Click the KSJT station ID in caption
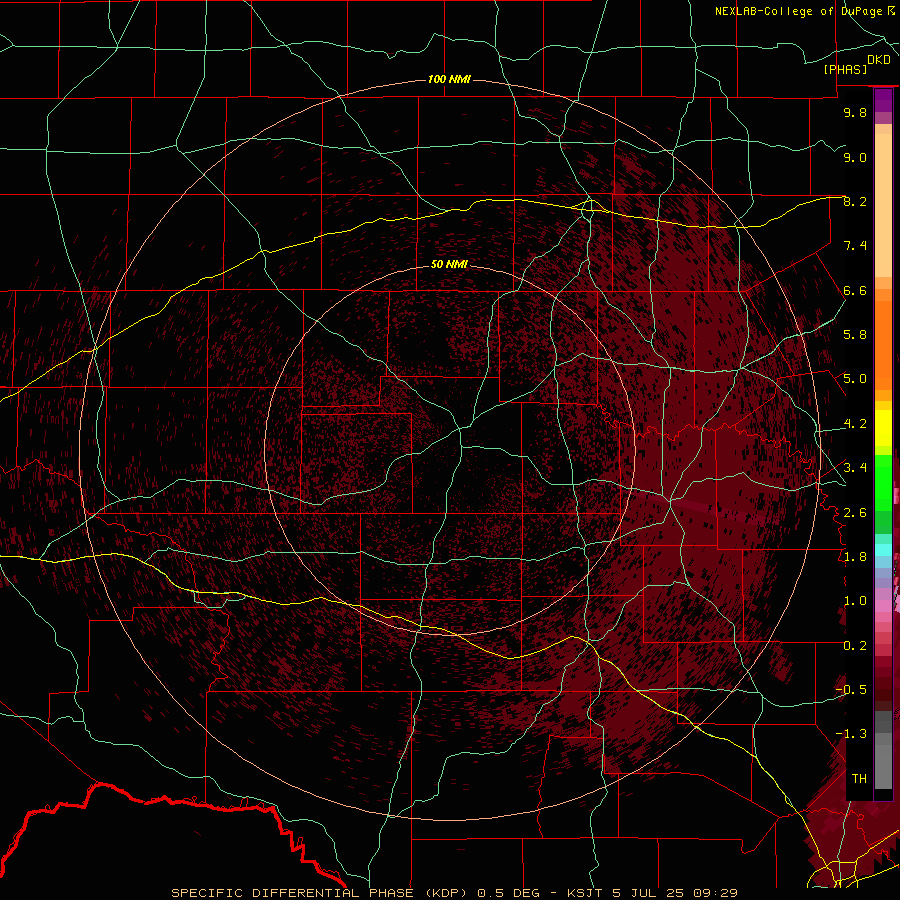900x900 pixels. point(585,893)
